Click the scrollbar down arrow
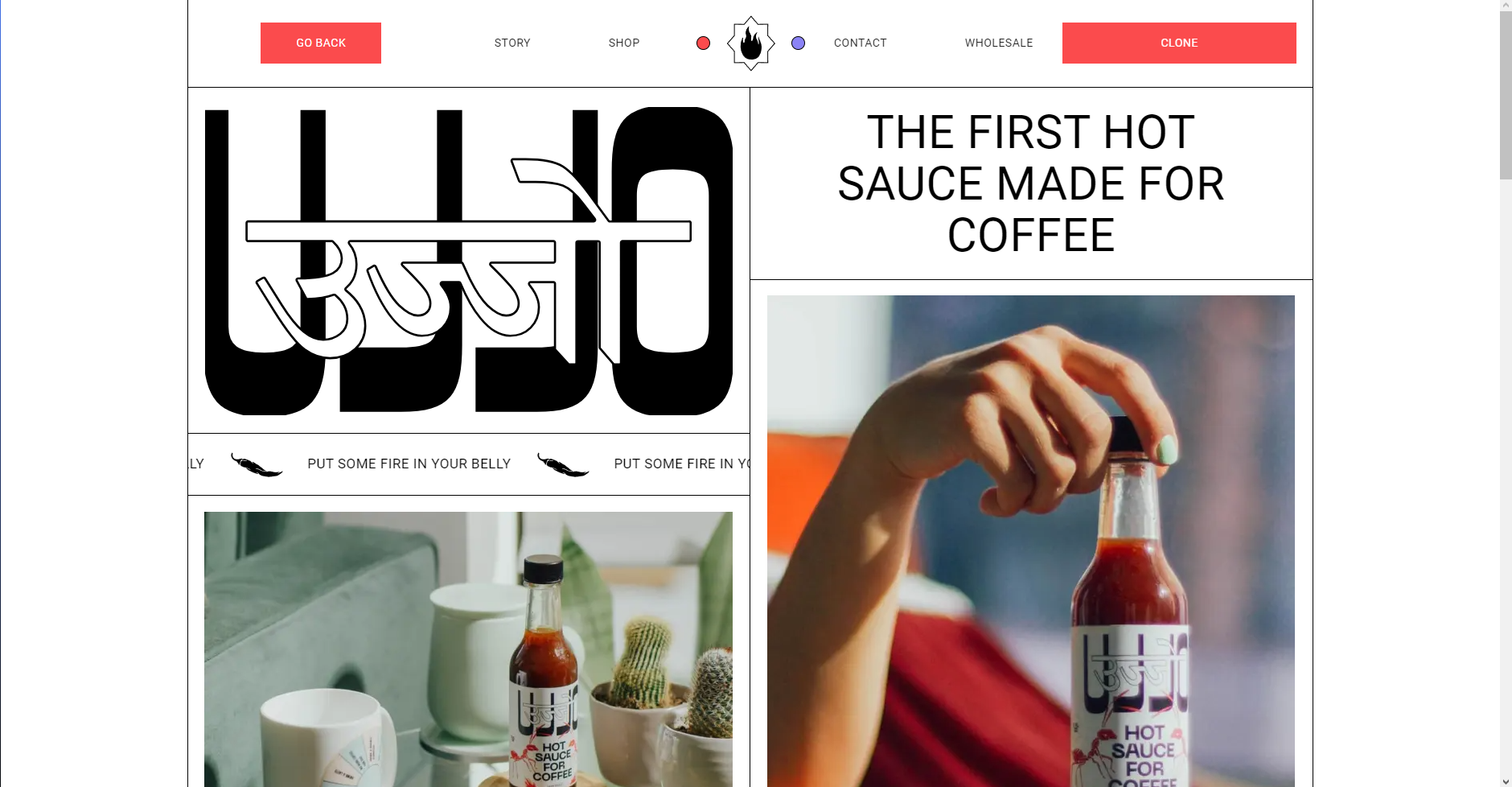1512x787 pixels. [x=1506, y=781]
